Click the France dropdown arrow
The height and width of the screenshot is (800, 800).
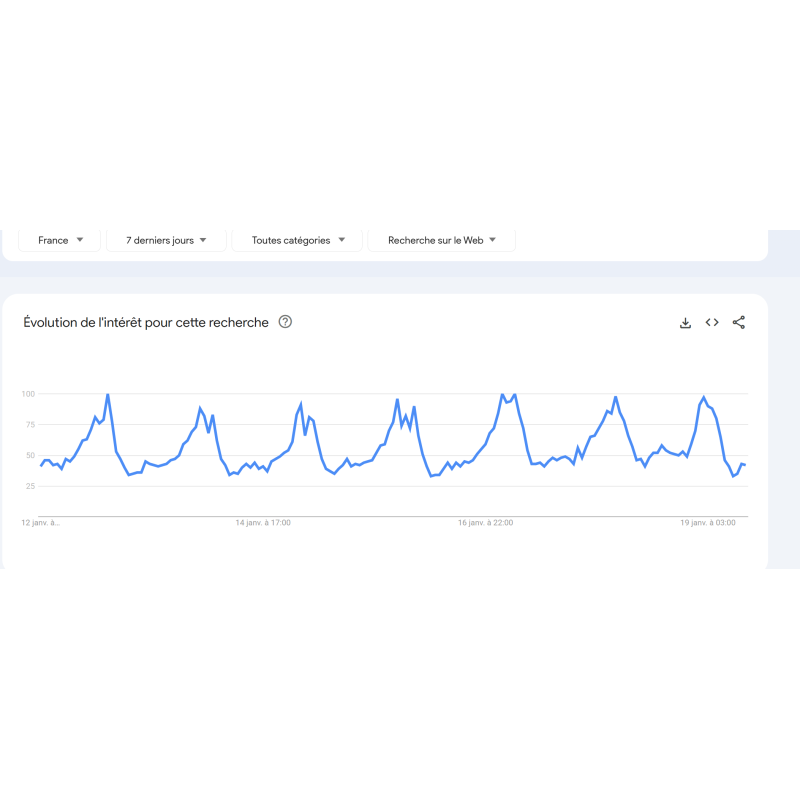point(80,240)
